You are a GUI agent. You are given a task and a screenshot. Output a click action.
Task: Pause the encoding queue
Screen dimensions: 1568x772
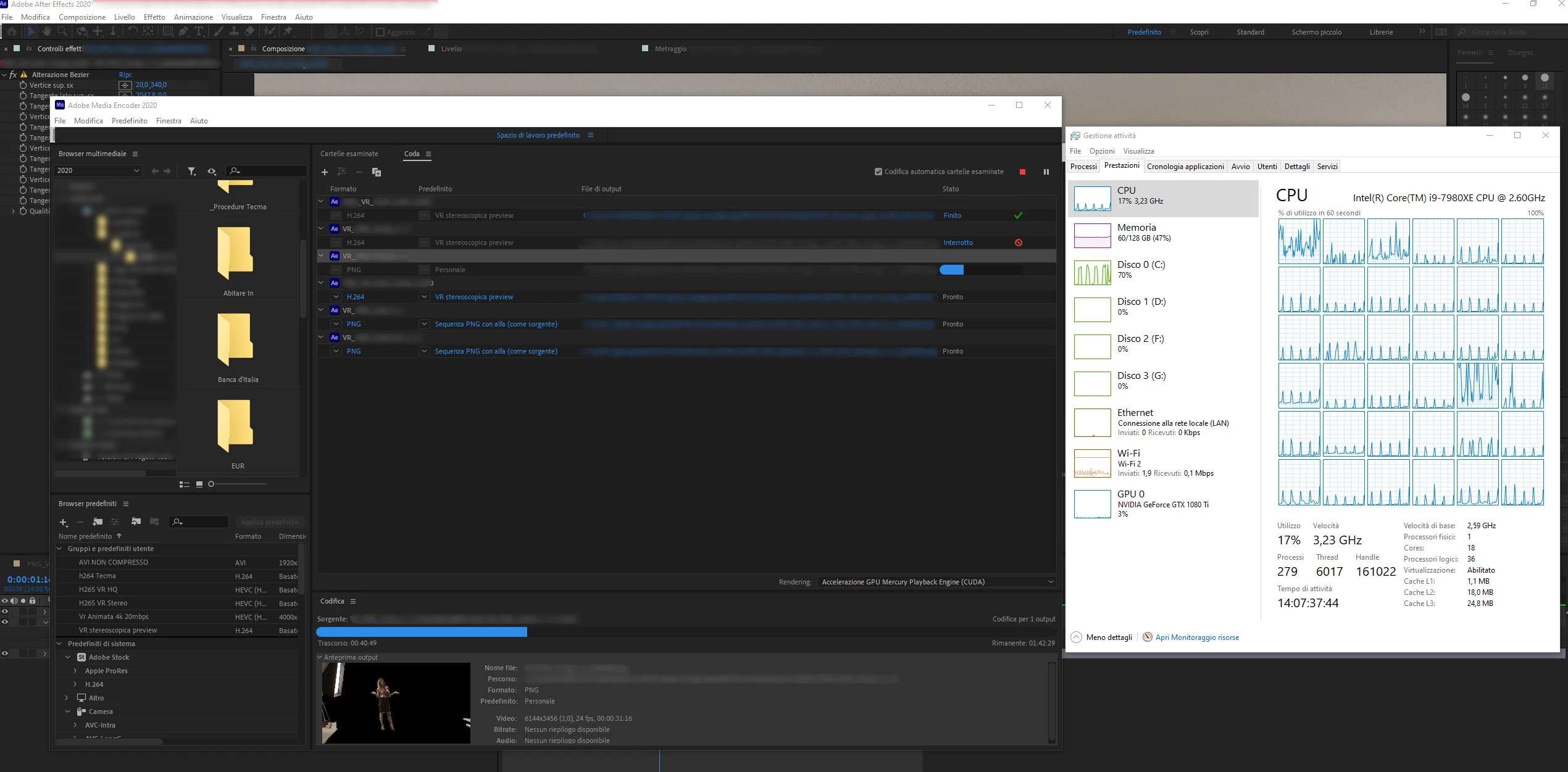pyautogui.click(x=1046, y=172)
